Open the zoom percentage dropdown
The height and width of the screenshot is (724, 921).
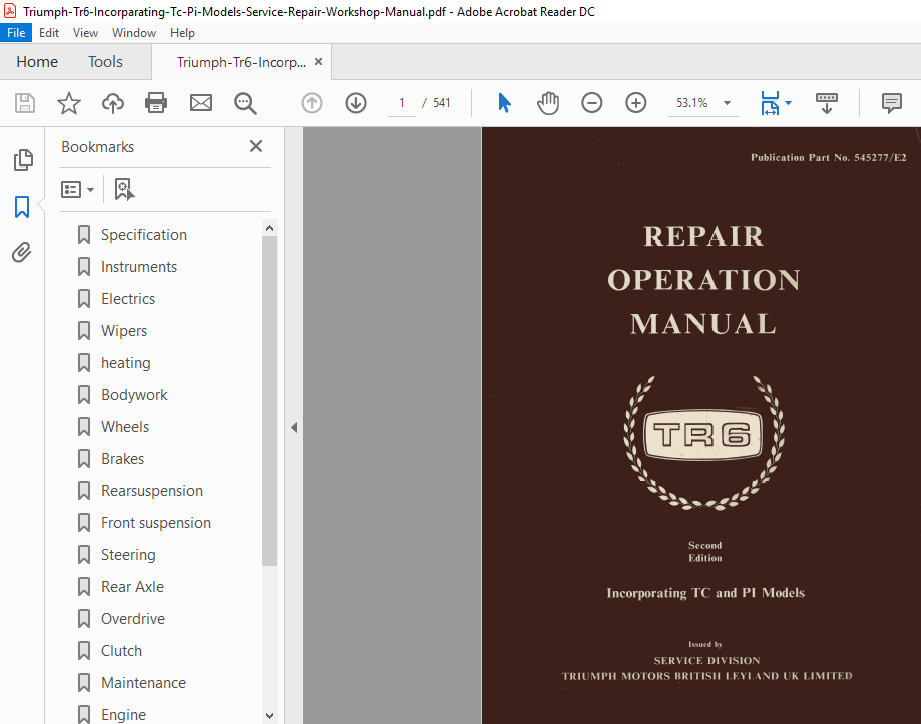coord(727,103)
